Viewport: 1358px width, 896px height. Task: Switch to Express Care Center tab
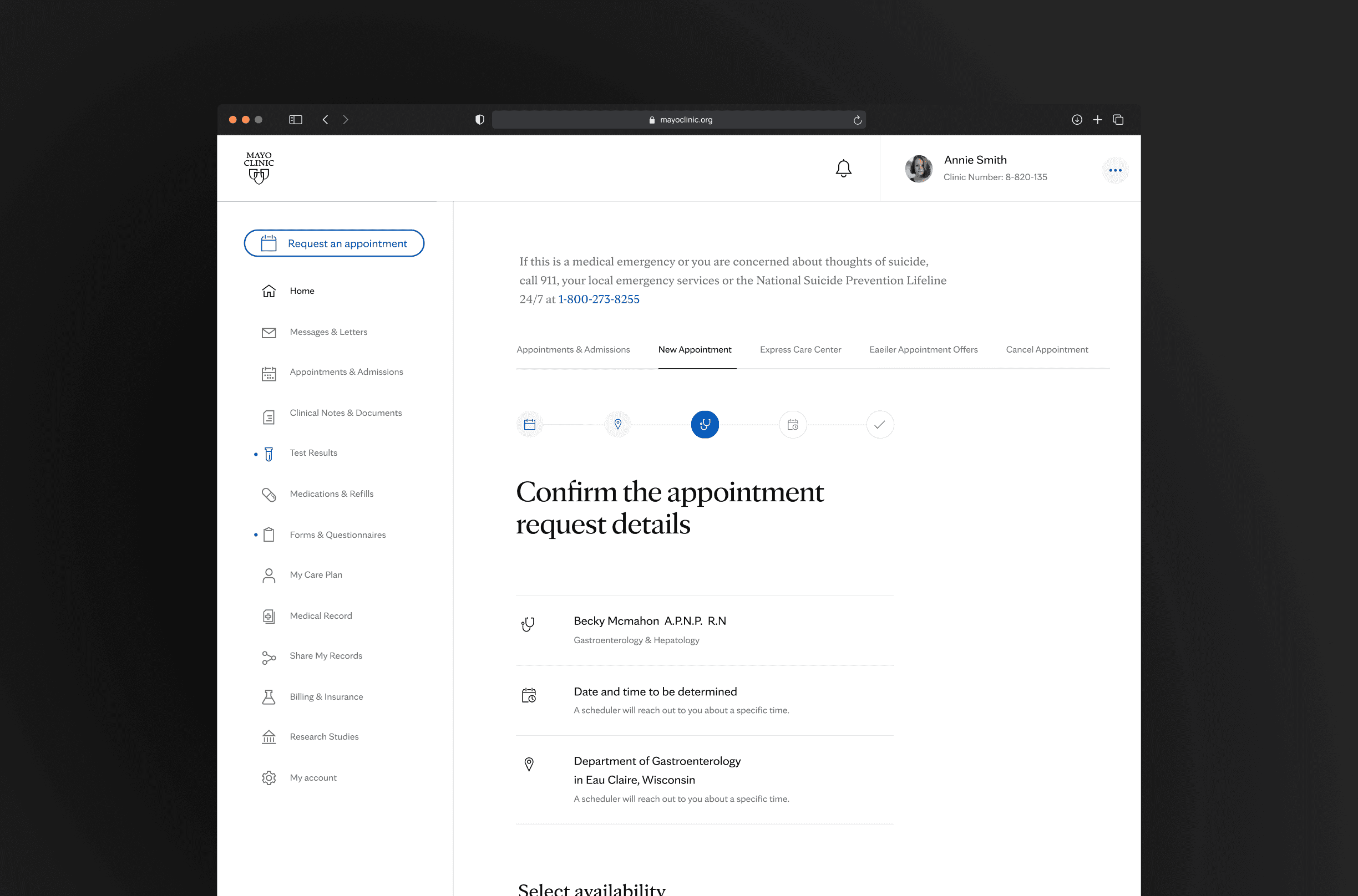pyautogui.click(x=800, y=350)
